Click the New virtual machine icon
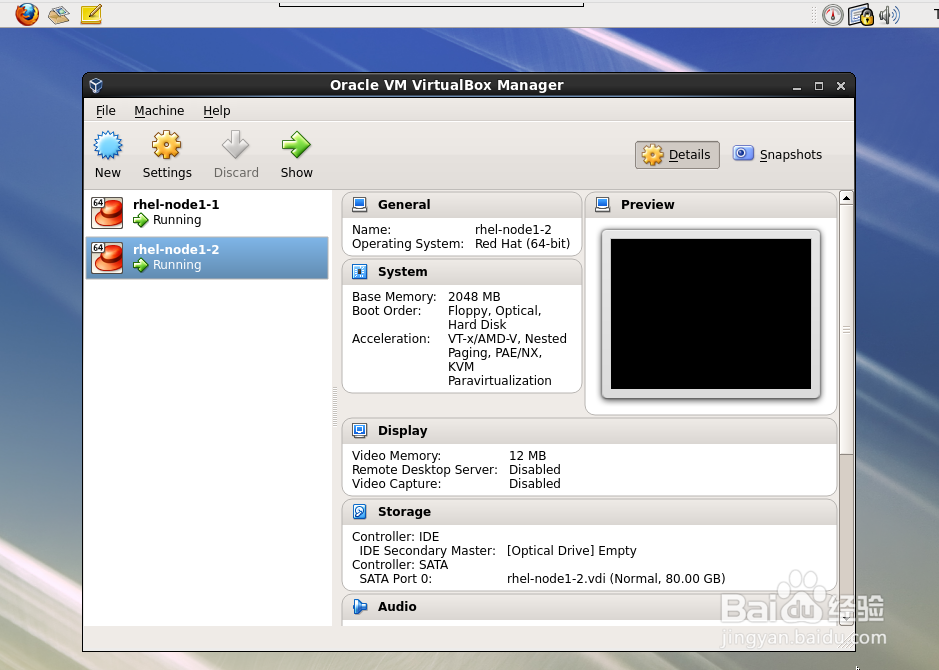The height and width of the screenshot is (670, 939). coord(108,145)
